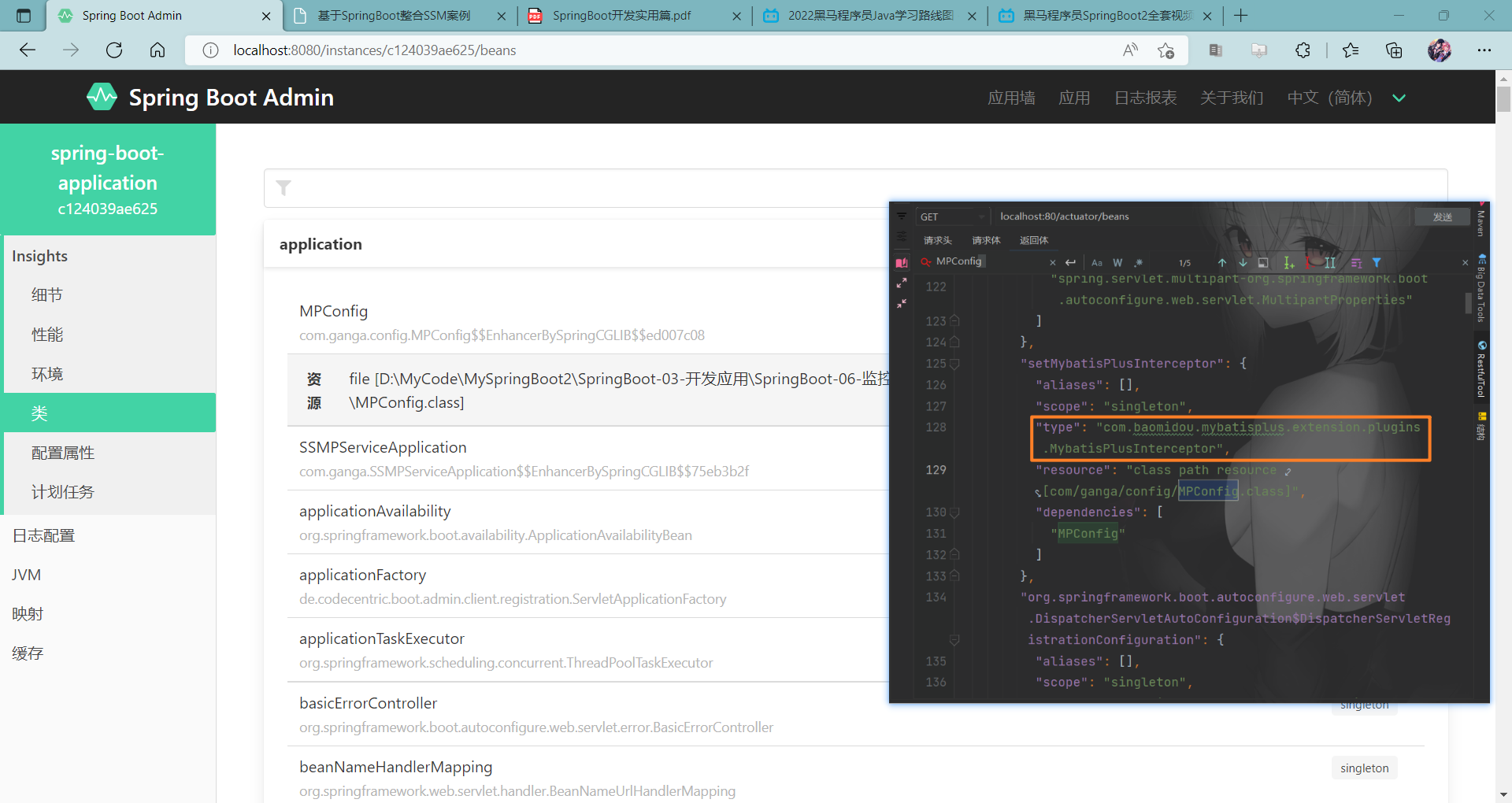
Task: Open the 应用 navbar link
Action: [1074, 98]
